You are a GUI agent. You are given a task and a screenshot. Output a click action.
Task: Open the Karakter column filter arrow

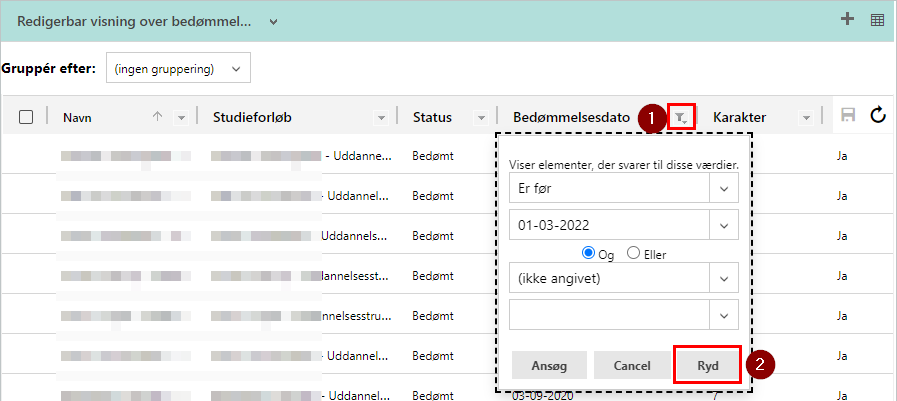[x=806, y=118]
